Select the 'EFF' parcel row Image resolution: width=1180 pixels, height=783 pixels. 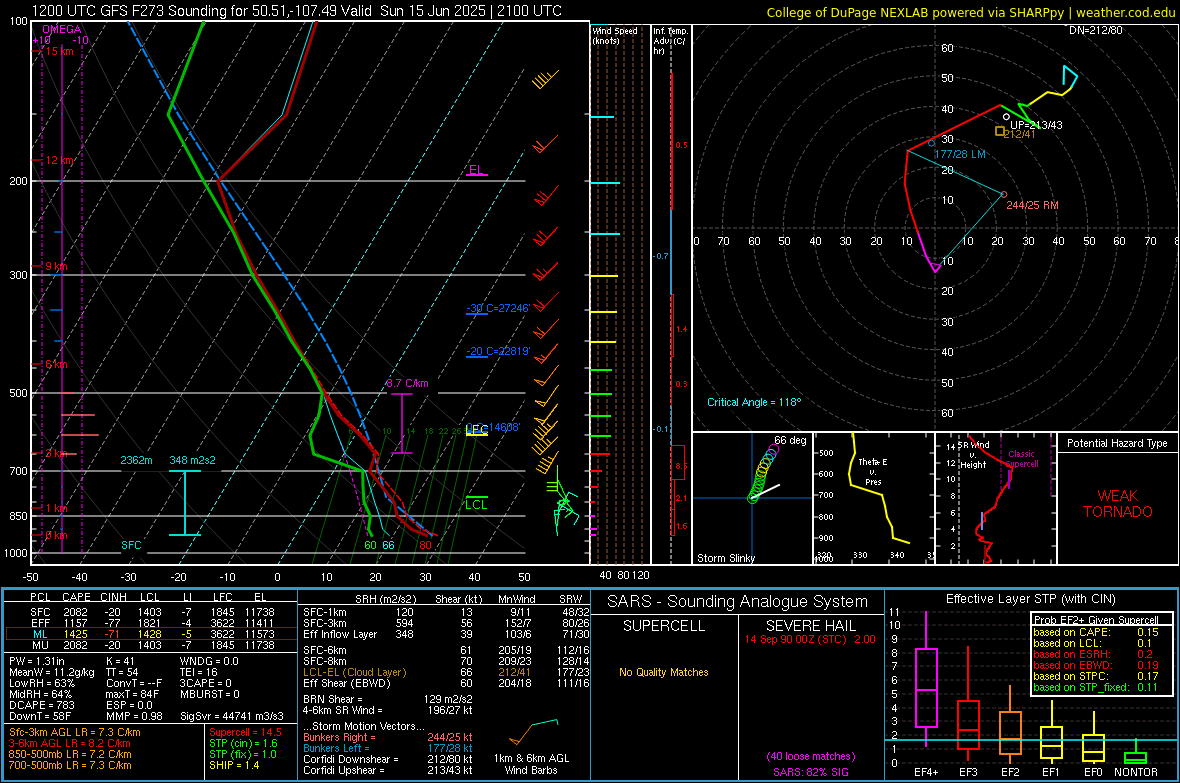coord(151,623)
